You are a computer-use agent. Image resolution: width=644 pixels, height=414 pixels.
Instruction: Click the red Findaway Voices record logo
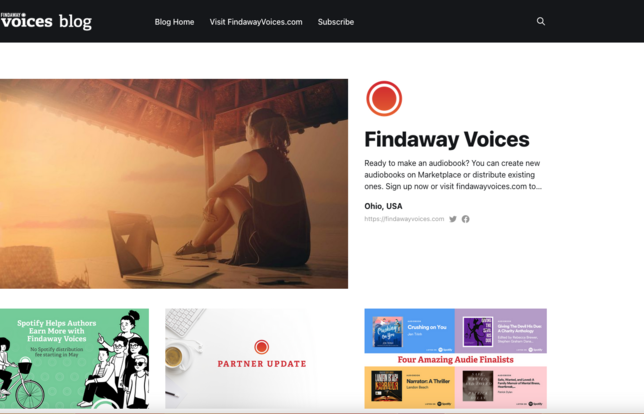[x=384, y=99]
